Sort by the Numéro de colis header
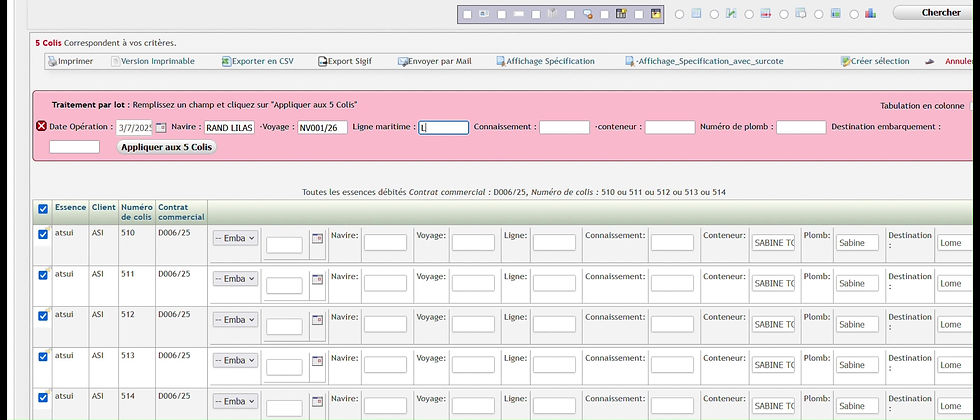The image size is (980, 420). coord(137,212)
